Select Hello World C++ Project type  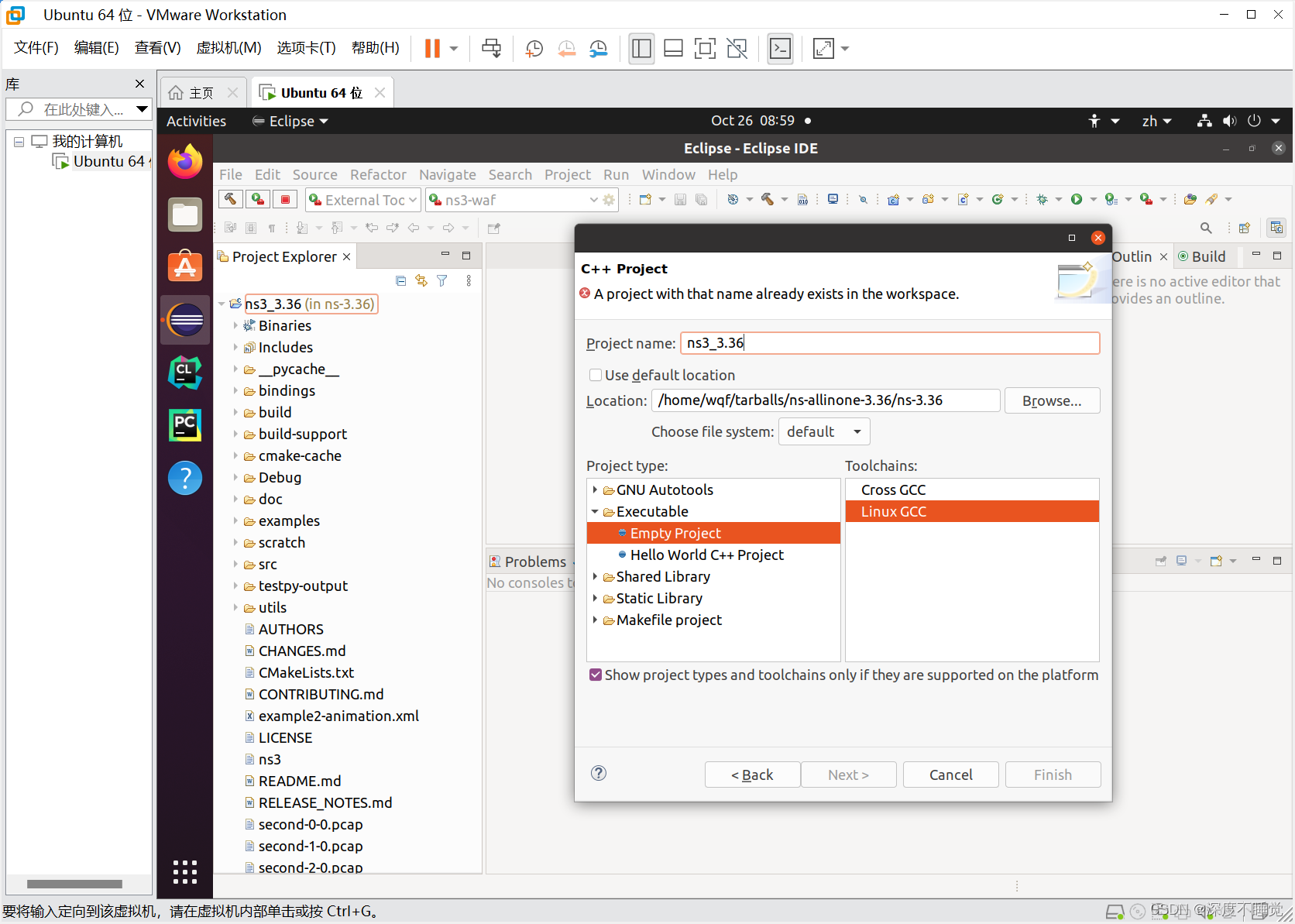click(706, 555)
